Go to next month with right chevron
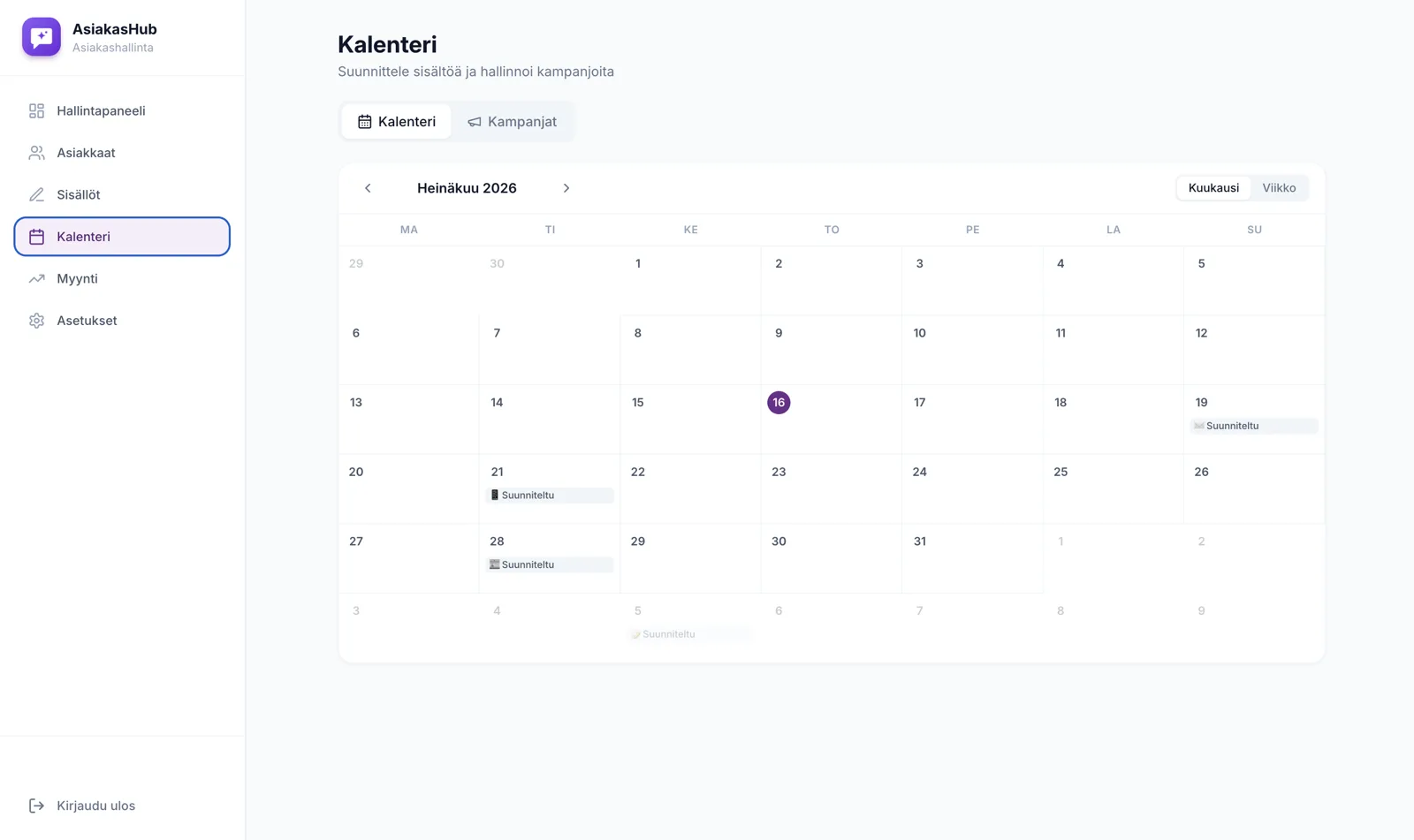Viewport: 1414px width, 840px height. (566, 188)
